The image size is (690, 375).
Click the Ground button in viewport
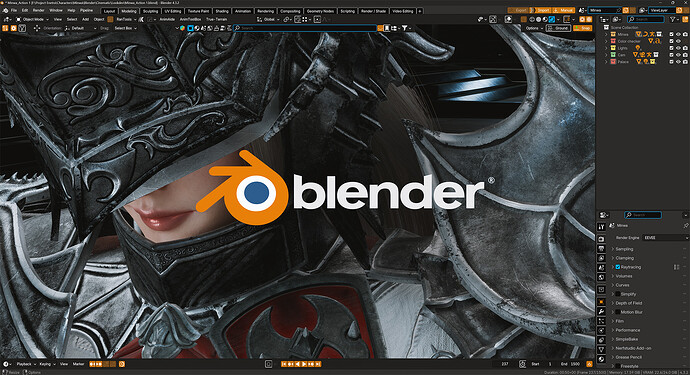point(558,28)
